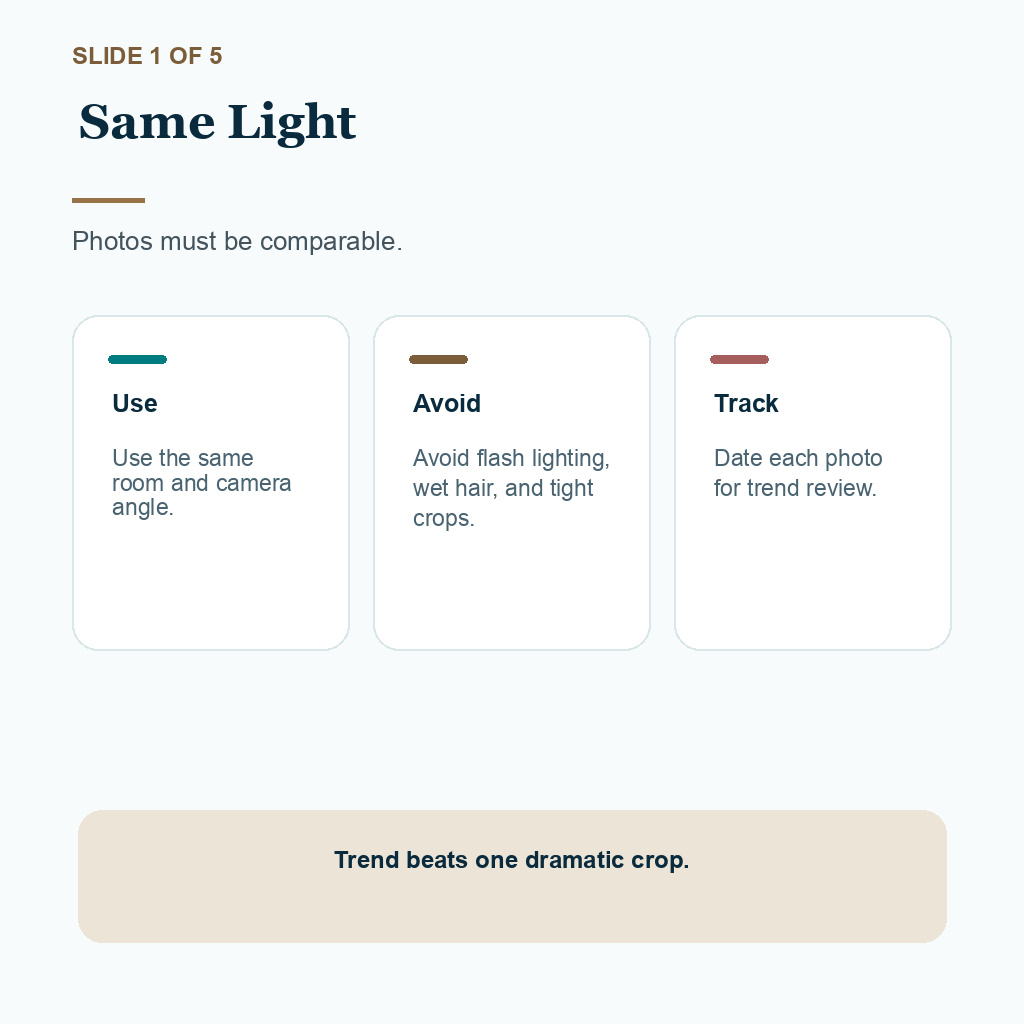Click 'Use the same room and camera angle' text
The image size is (1024, 1024).
pos(201,483)
